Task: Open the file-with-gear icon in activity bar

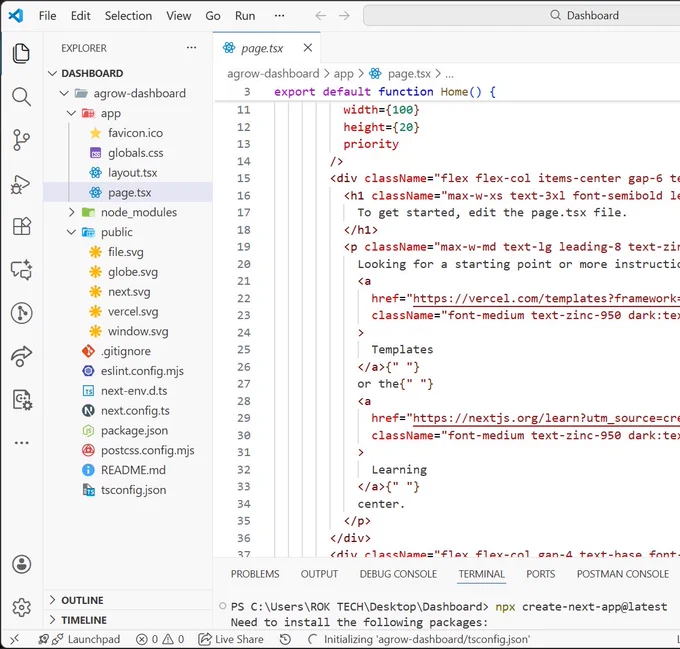Action: point(21,399)
